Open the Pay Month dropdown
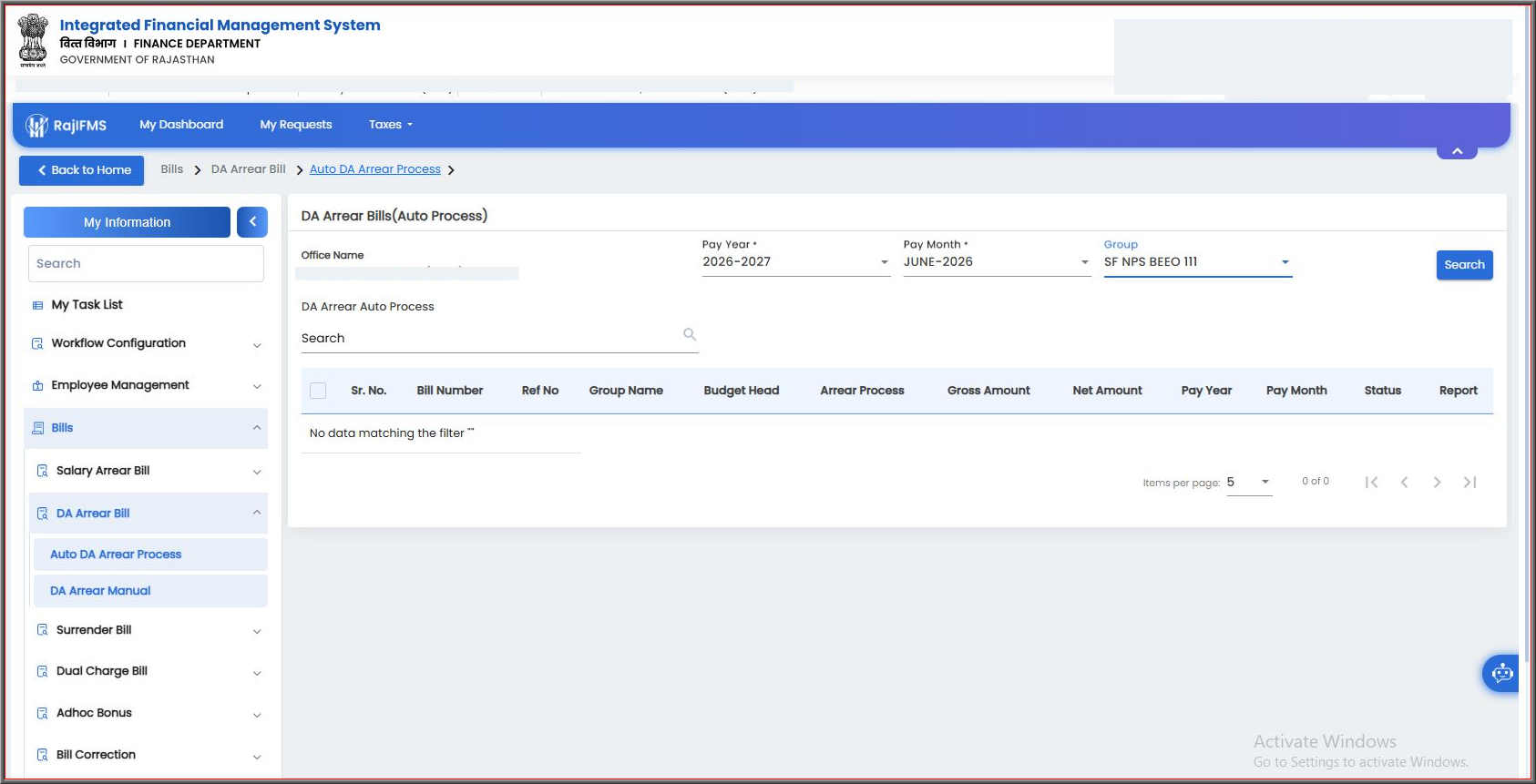 coord(997,262)
